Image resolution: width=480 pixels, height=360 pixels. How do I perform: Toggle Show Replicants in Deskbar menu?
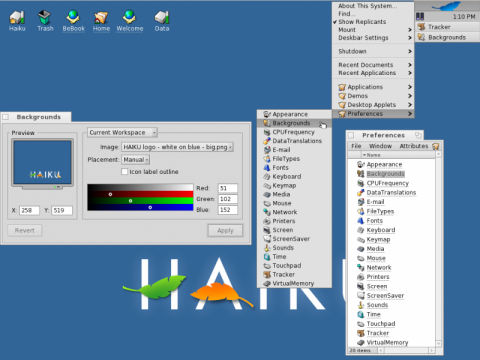[x=373, y=22]
